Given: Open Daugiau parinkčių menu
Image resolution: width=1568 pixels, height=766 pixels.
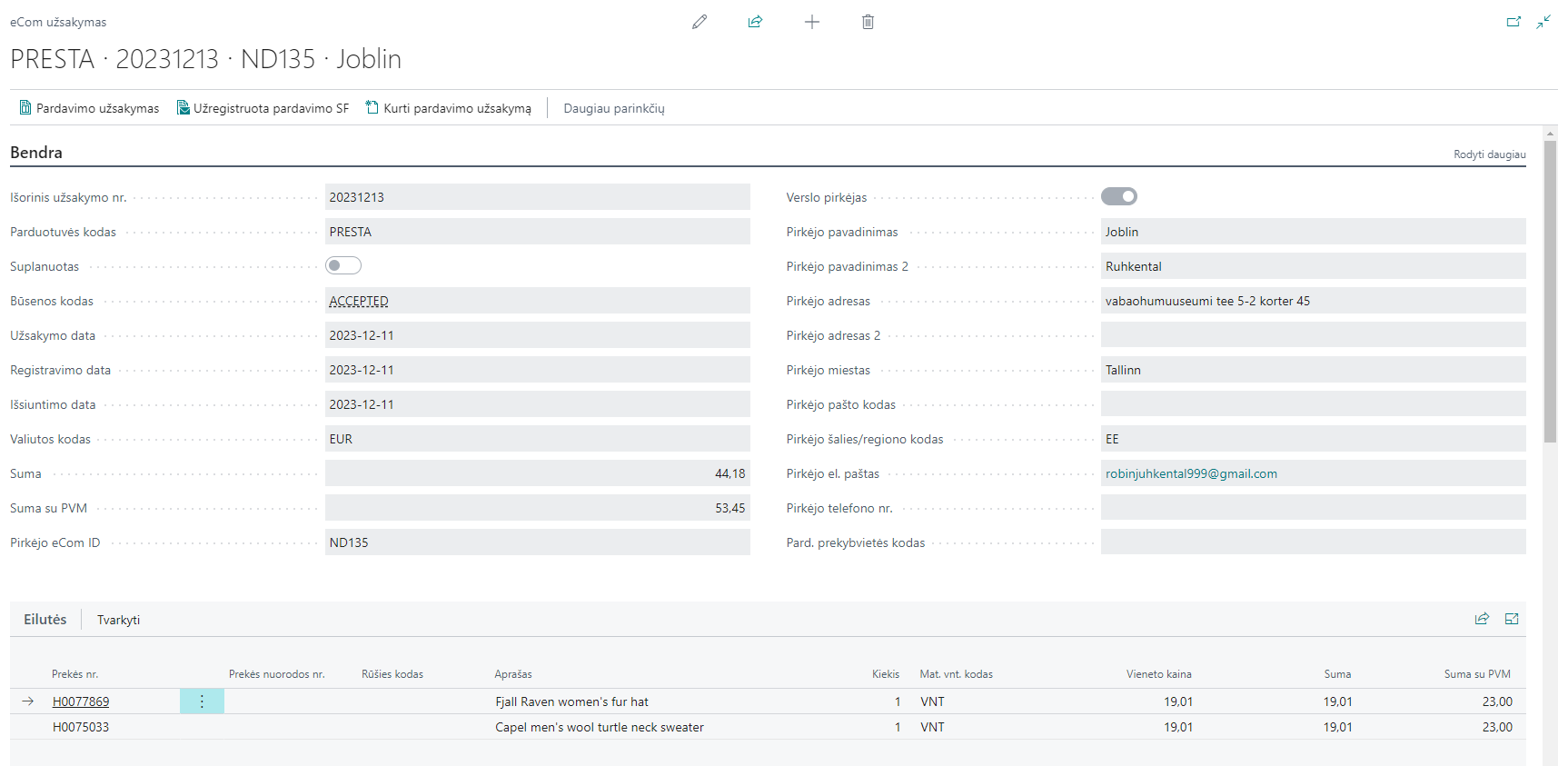Looking at the screenshot, I should coord(614,108).
